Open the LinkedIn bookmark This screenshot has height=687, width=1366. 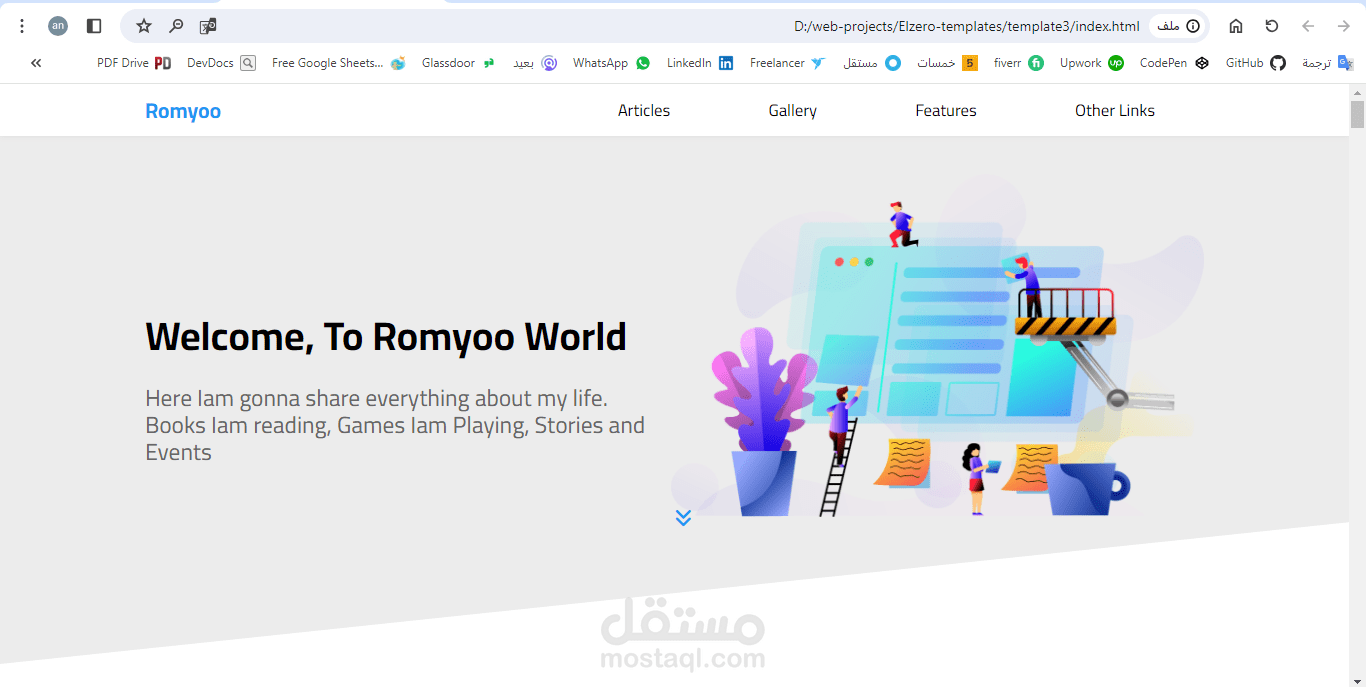(x=700, y=63)
